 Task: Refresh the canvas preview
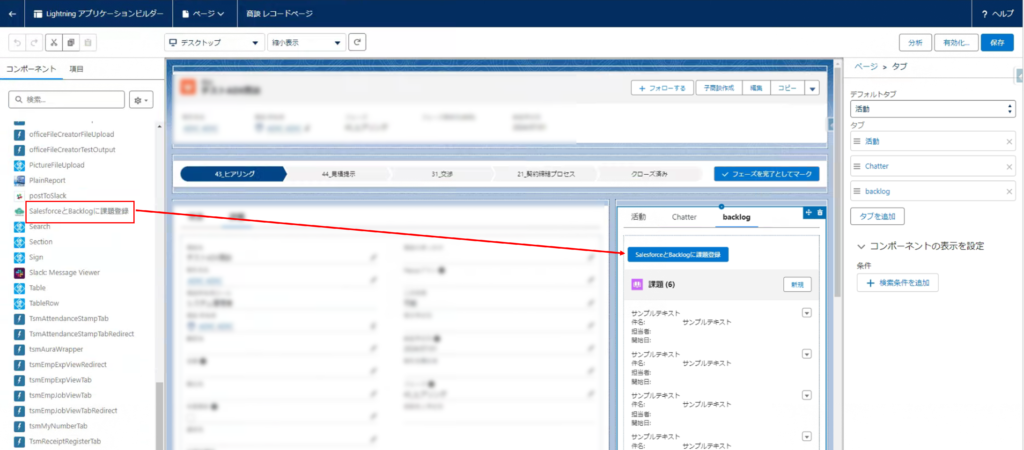tap(357, 42)
